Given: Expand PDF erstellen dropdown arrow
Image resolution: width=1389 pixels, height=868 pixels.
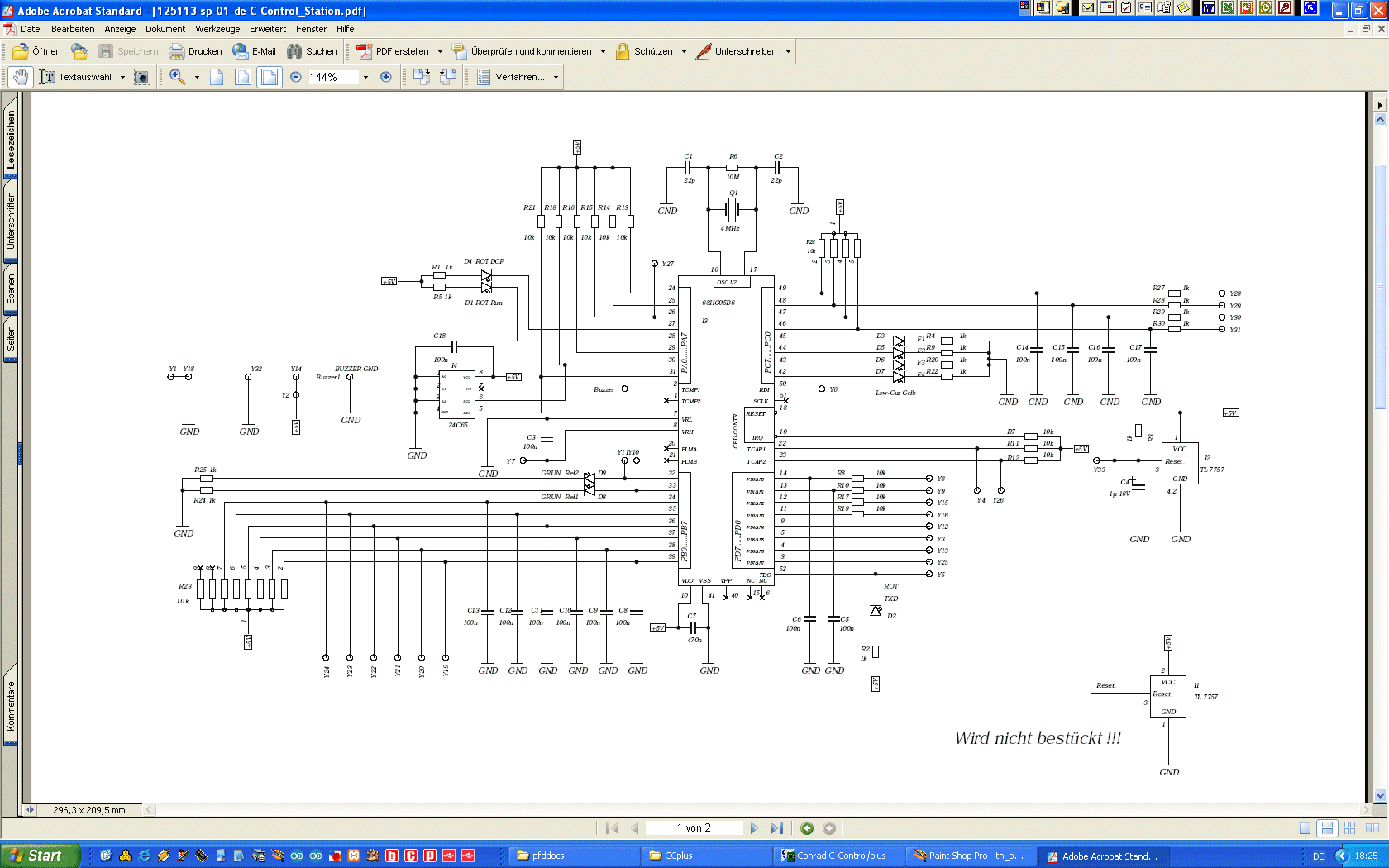Looking at the screenshot, I should (x=440, y=51).
